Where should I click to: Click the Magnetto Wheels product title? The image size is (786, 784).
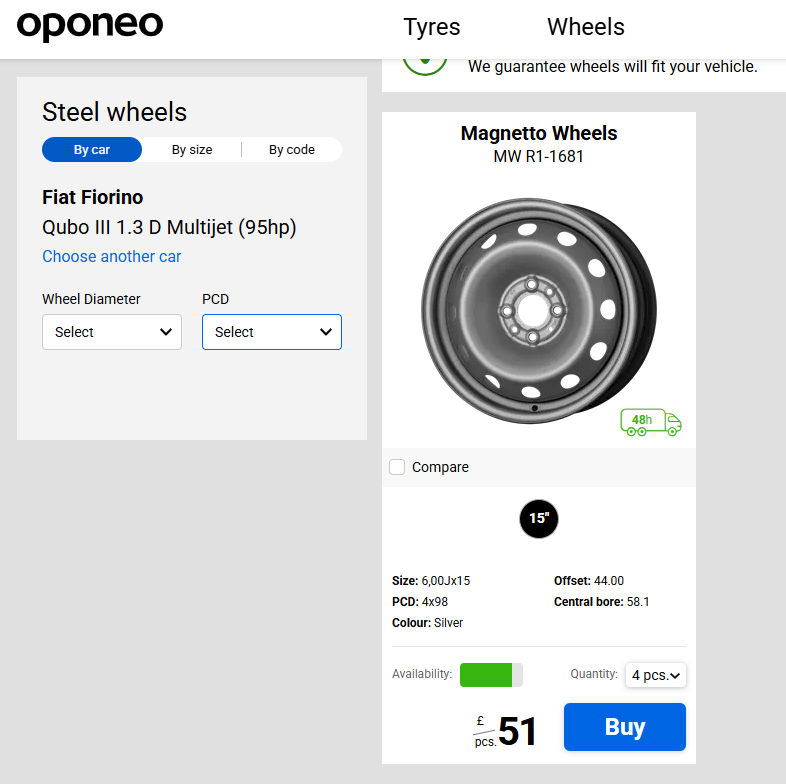point(539,133)
